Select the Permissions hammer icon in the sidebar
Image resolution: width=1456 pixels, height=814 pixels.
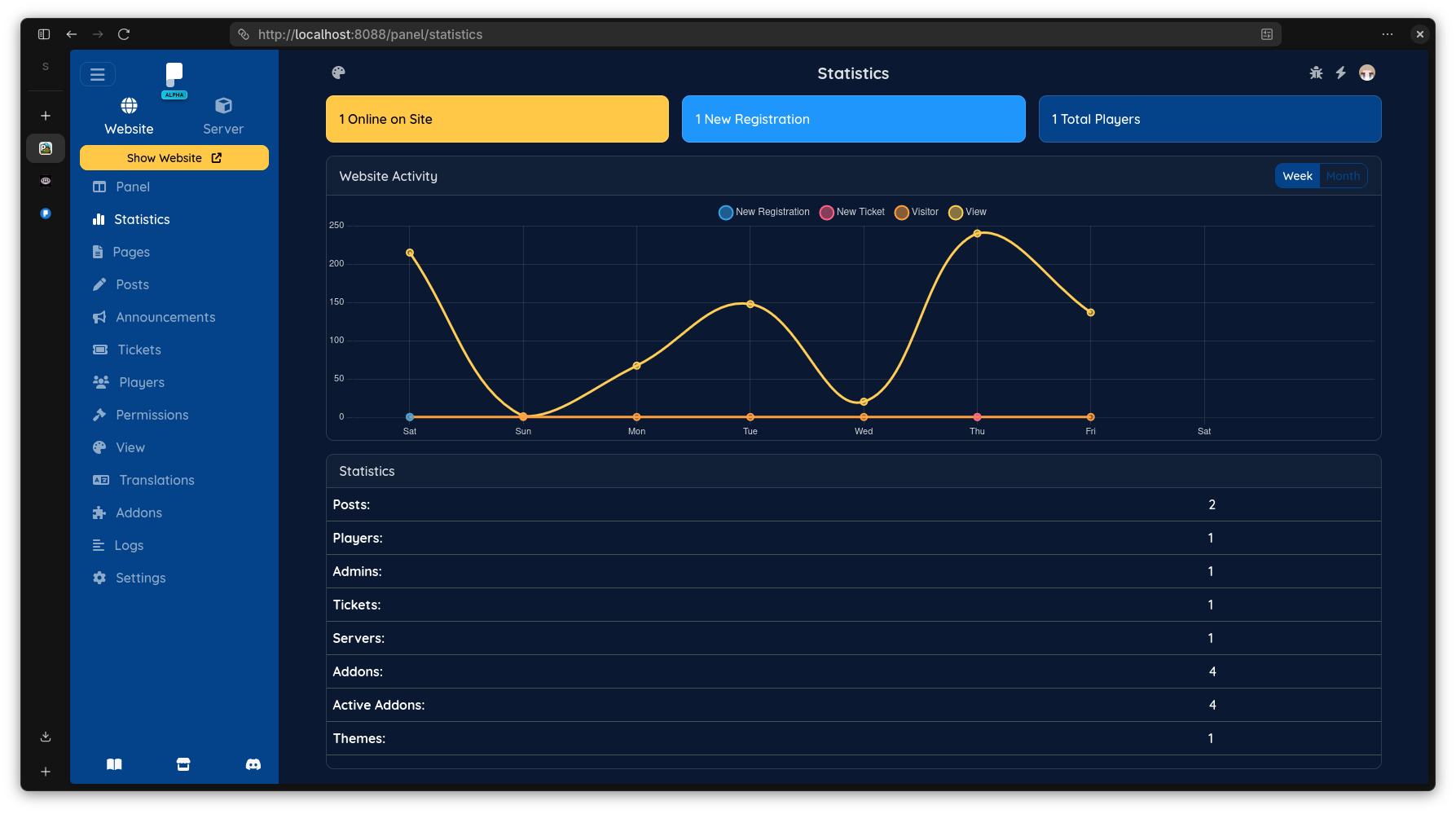pyautogui.click(x=99, y=415)
